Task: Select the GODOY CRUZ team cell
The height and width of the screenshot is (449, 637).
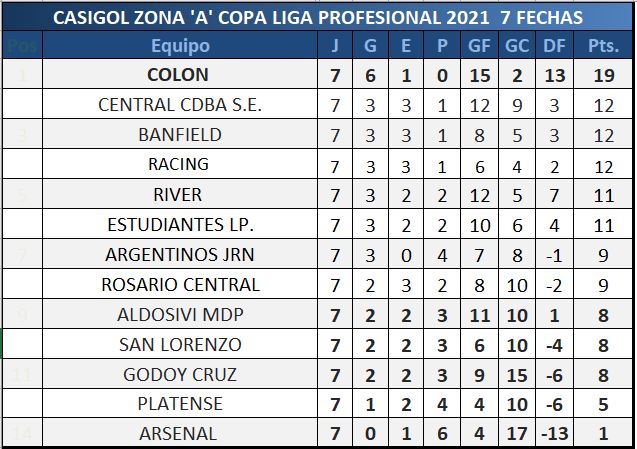Action: [180, 374]
